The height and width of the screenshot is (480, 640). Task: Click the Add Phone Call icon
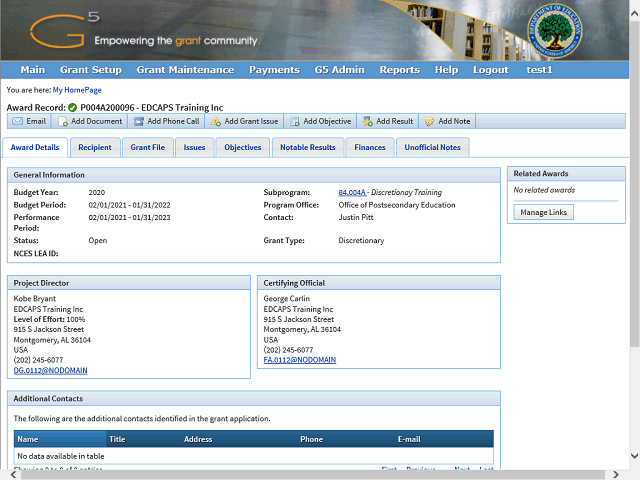click(138, 121)
